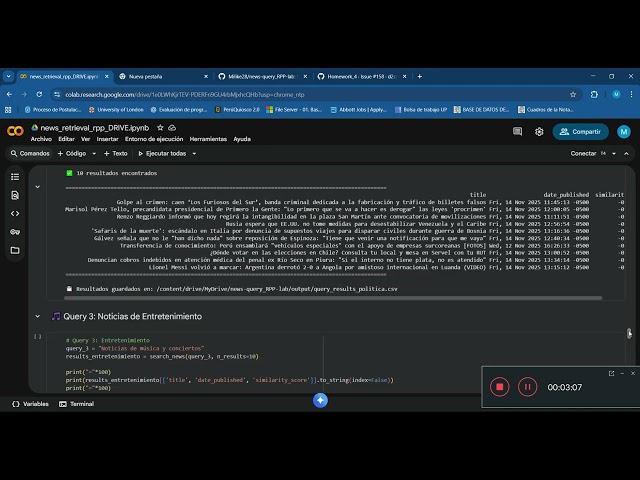Open code snippets sidebar icon
The height and width of the screenshot is (480, 640).
pos(15,213)
